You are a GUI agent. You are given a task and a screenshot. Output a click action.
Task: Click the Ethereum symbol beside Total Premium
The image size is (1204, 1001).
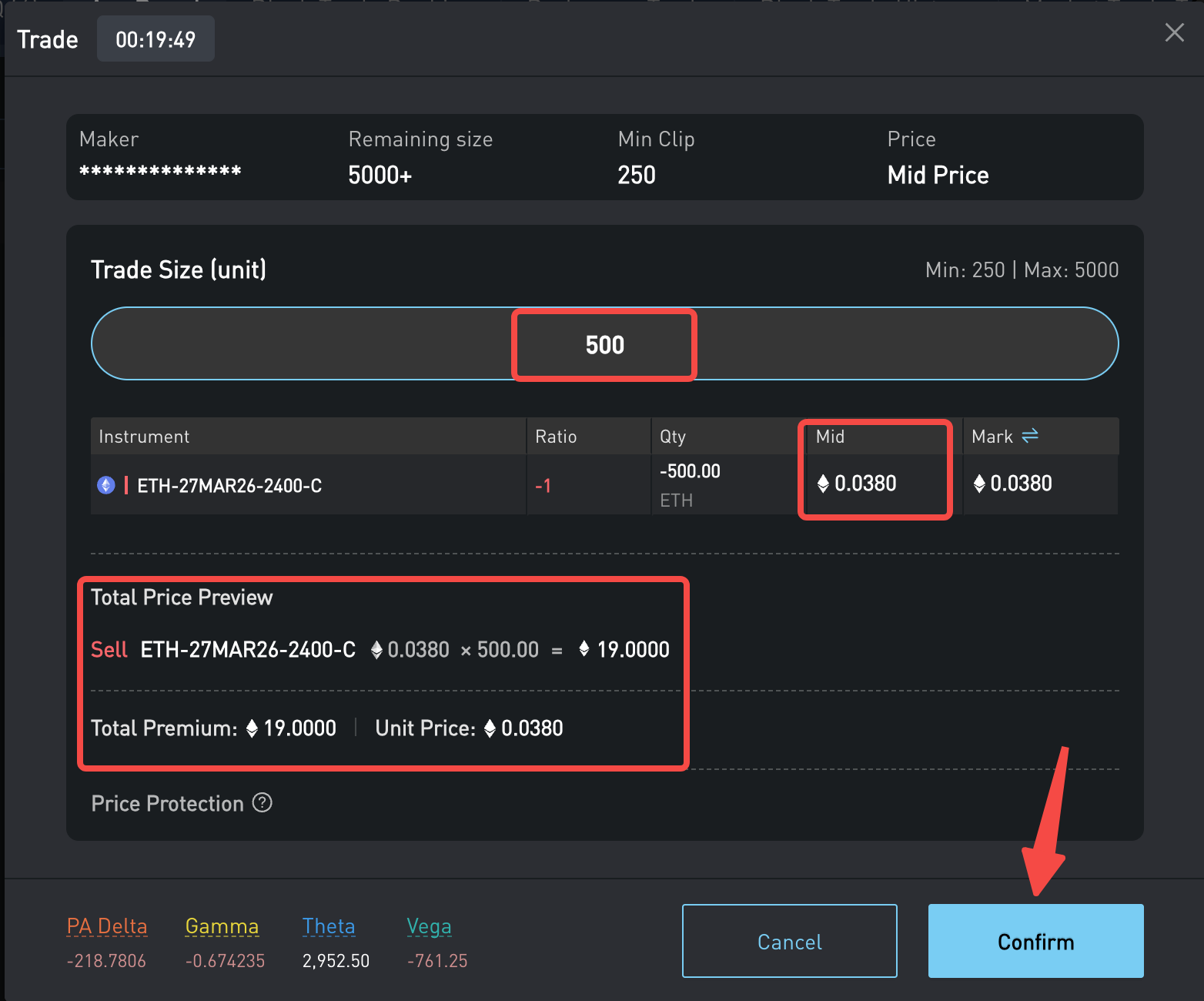point(252,728)
